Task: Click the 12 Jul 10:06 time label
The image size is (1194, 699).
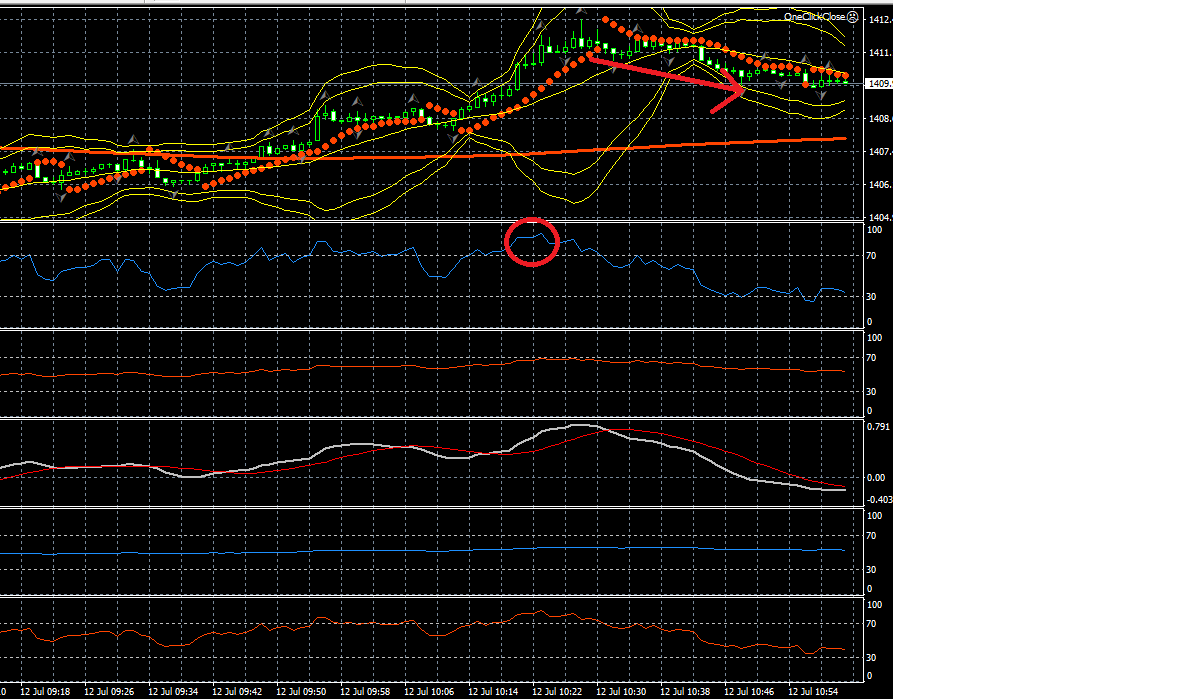Action: (x=429, y=691)
